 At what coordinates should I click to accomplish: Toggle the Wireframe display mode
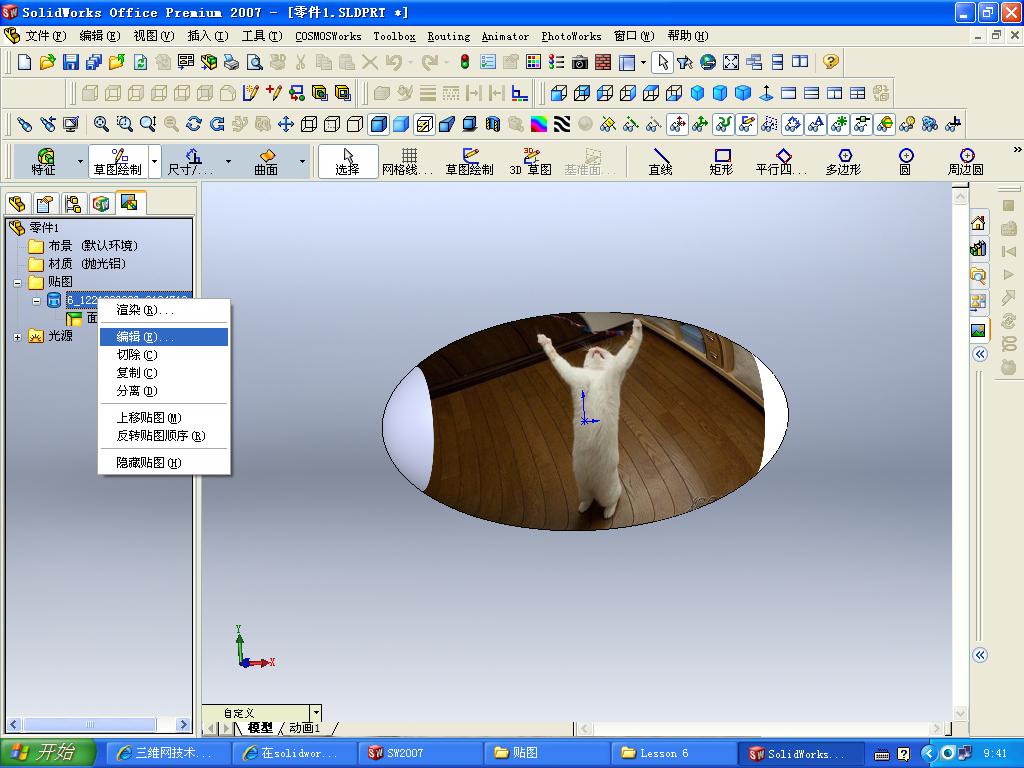[x=309, y=124]
